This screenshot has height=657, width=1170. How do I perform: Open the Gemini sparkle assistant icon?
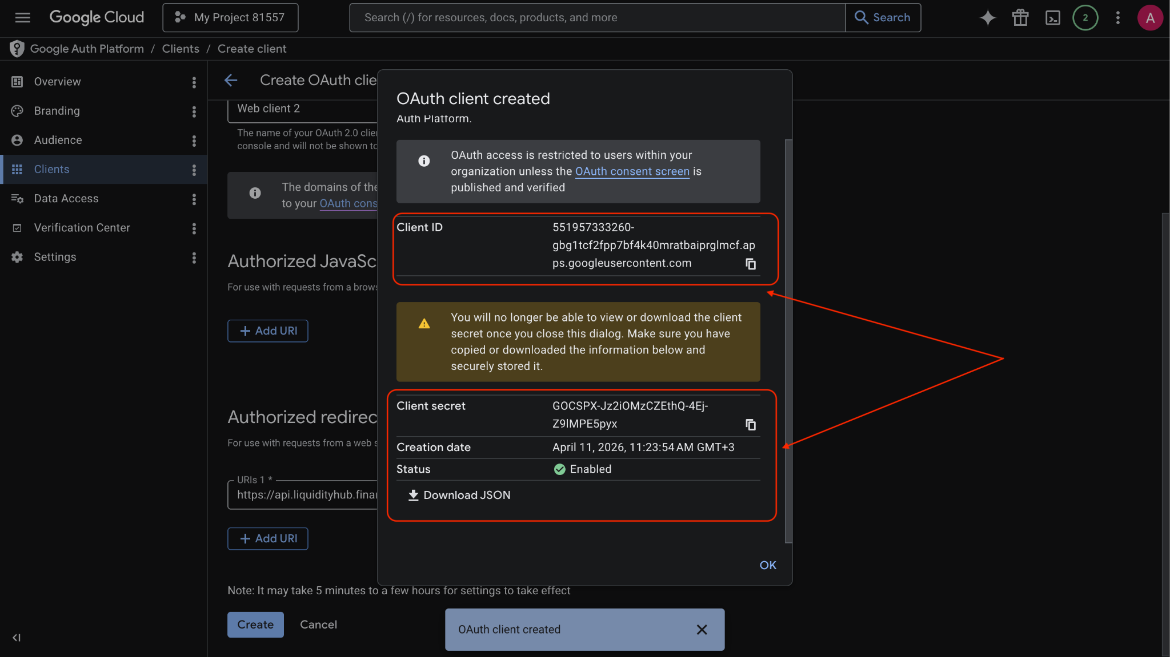(987, 17)
